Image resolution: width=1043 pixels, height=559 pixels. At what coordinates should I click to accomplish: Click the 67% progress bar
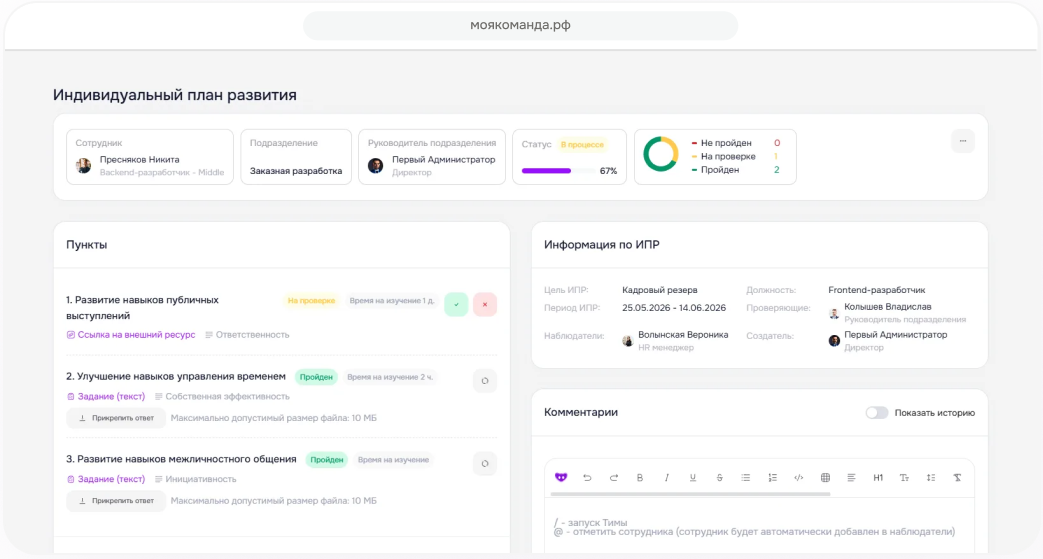(x=559, y=171)
